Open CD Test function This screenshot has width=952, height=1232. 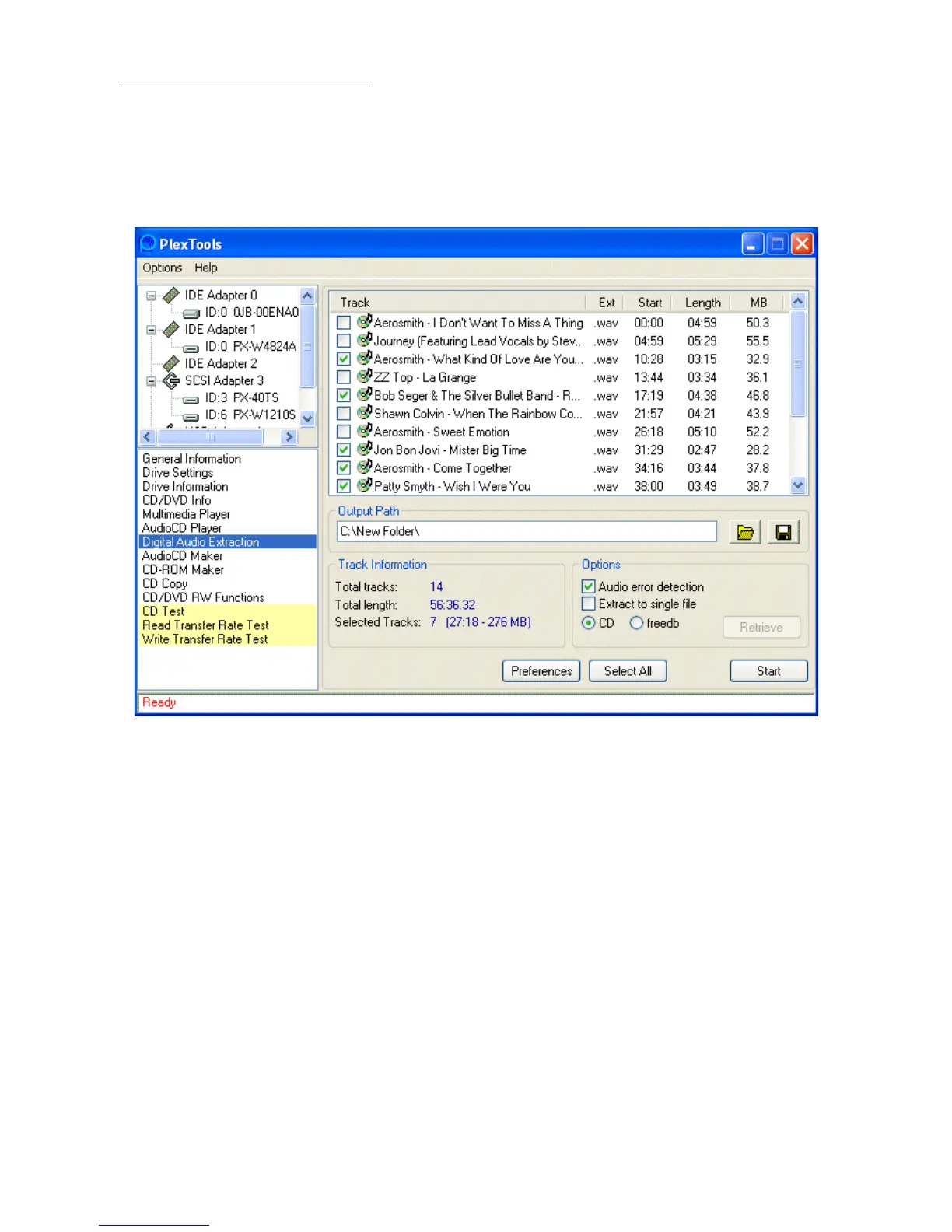point(163,611)
